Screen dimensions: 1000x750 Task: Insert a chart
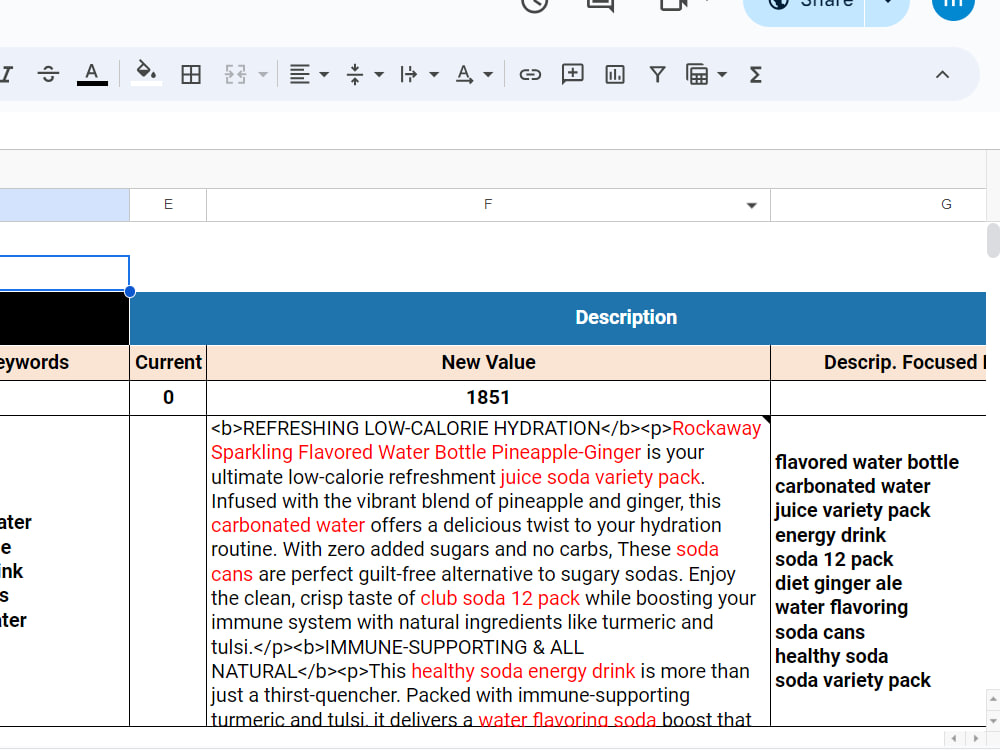click(615, 75)
